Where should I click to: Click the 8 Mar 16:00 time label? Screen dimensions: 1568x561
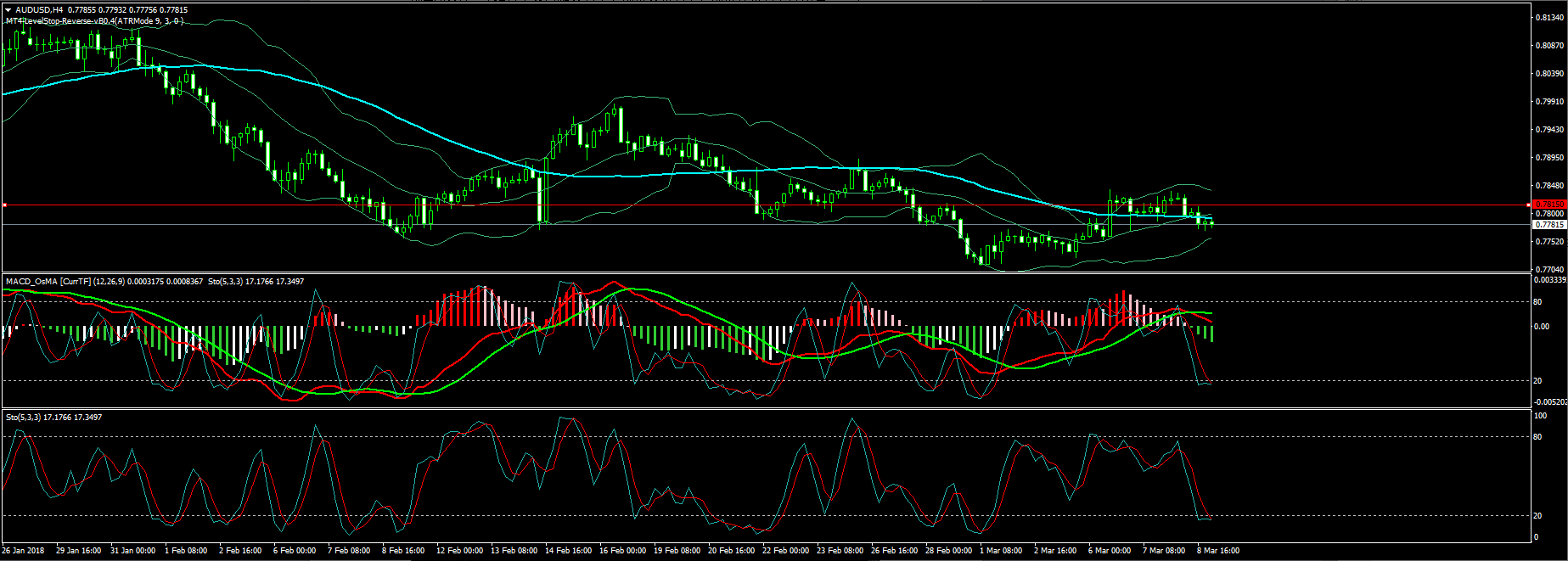click(x=1218, y=551)
